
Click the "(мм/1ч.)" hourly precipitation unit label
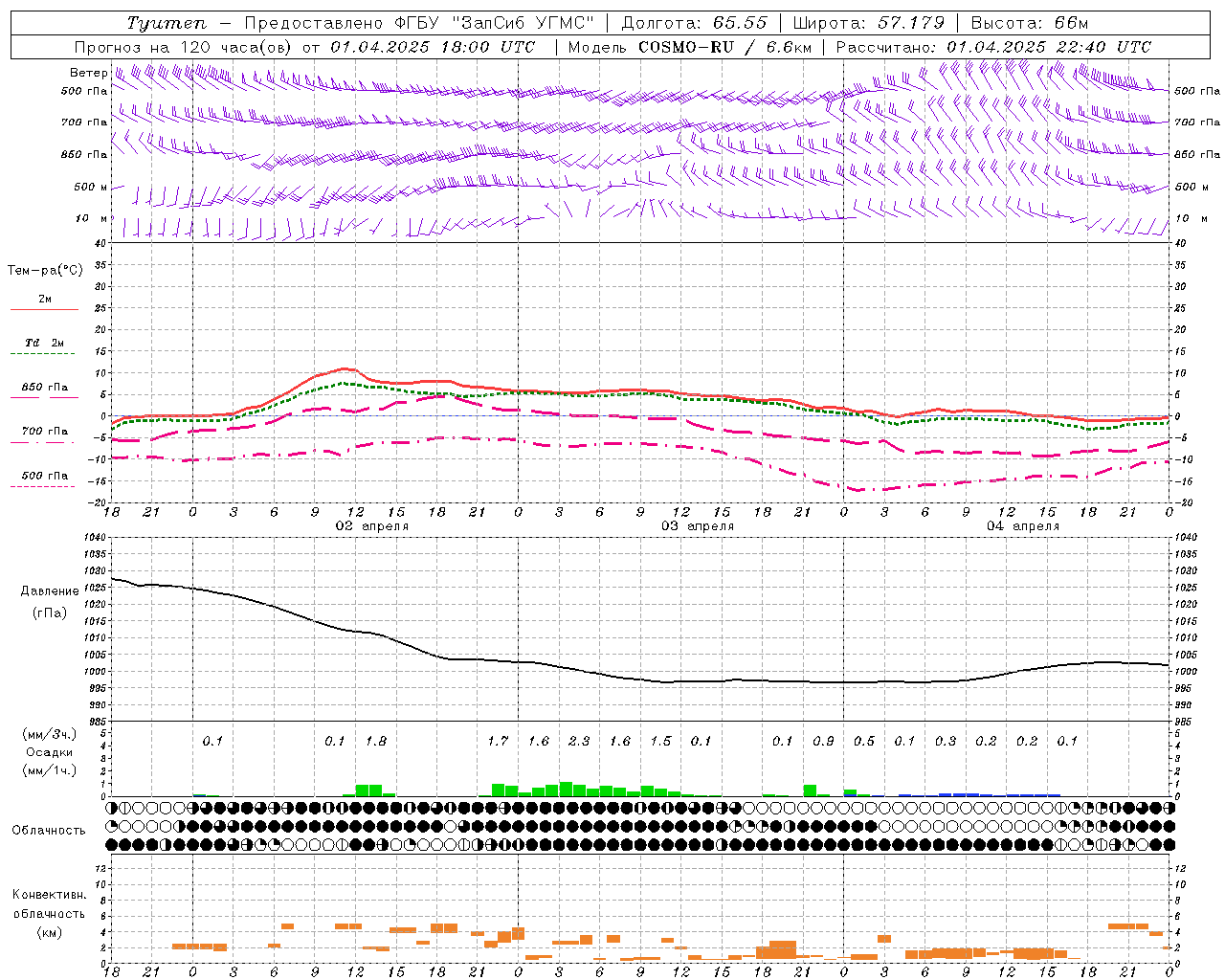coord(49,770)
